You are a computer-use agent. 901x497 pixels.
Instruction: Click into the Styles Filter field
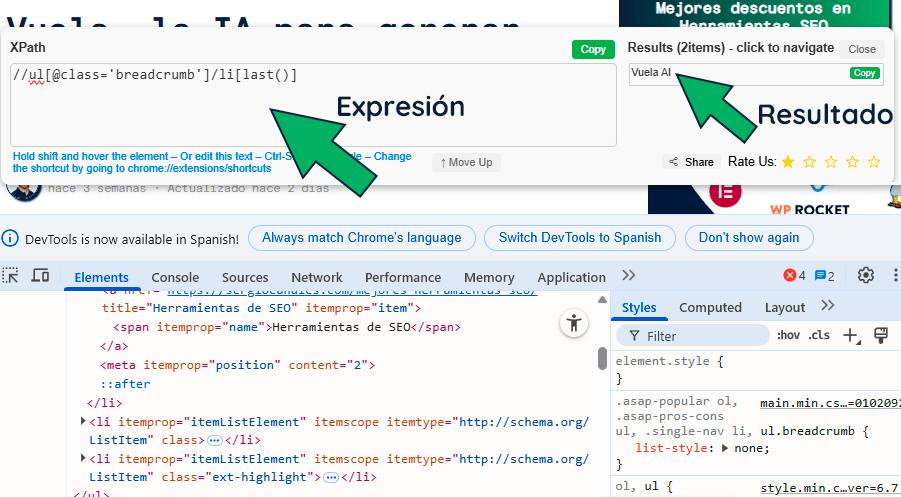700,336
